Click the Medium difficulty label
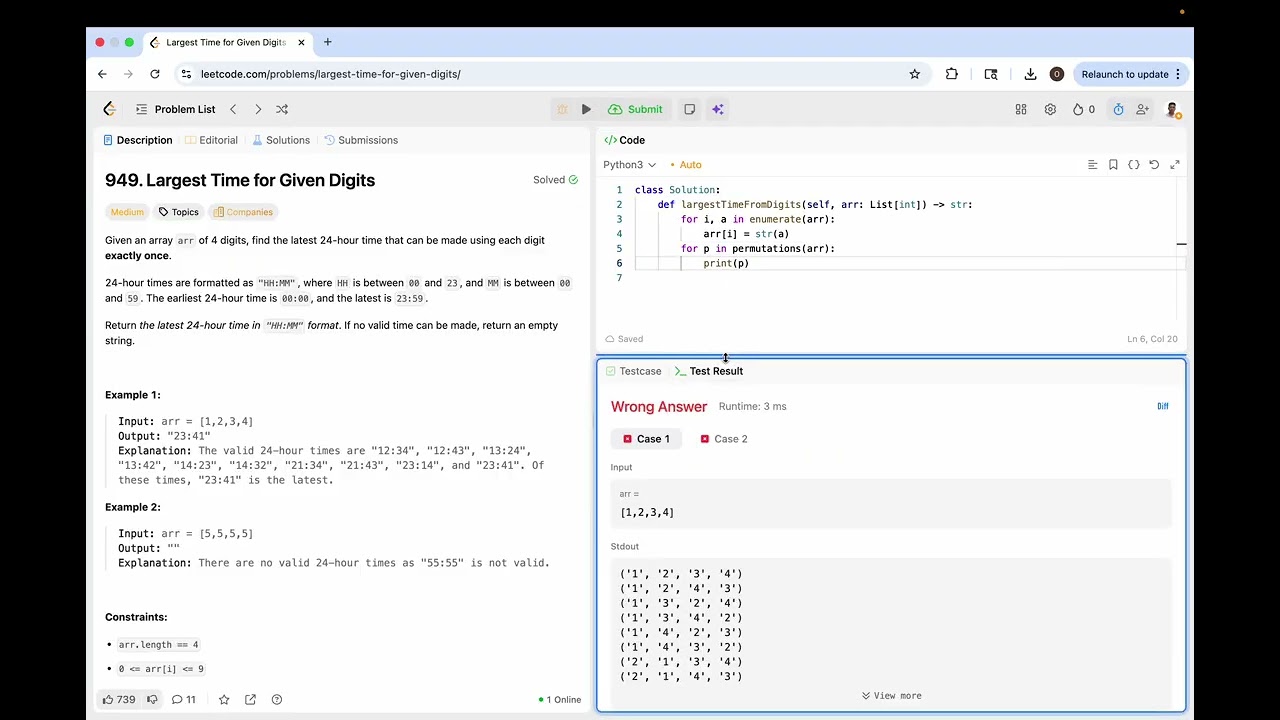 click(127, 212)
